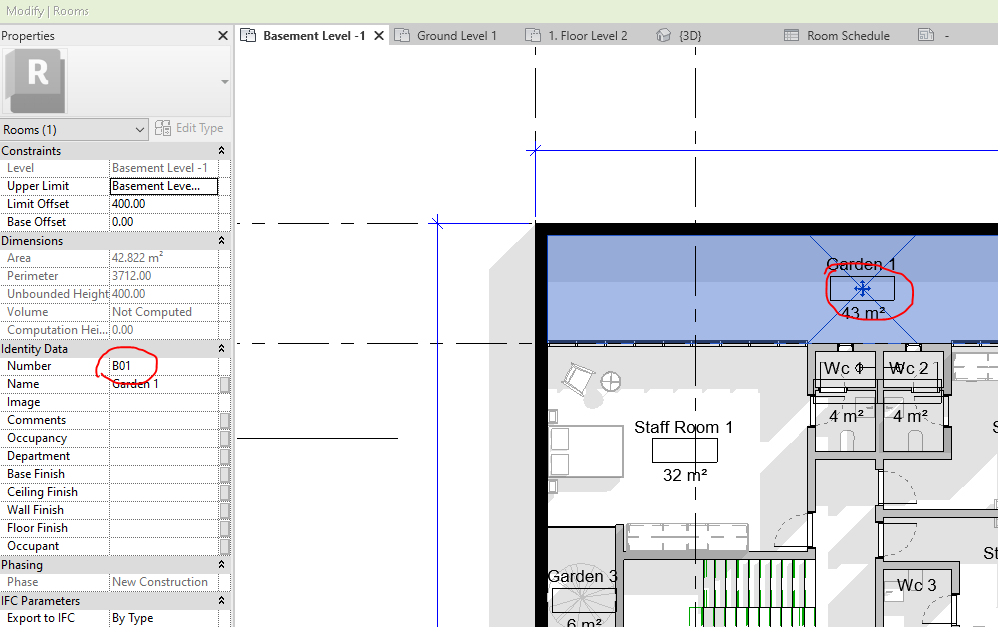Image resolution: width=998 pixels, height=627 pixels.
Task: Open the Rooms (1) type selector dropdown
Action: (139, 128)
